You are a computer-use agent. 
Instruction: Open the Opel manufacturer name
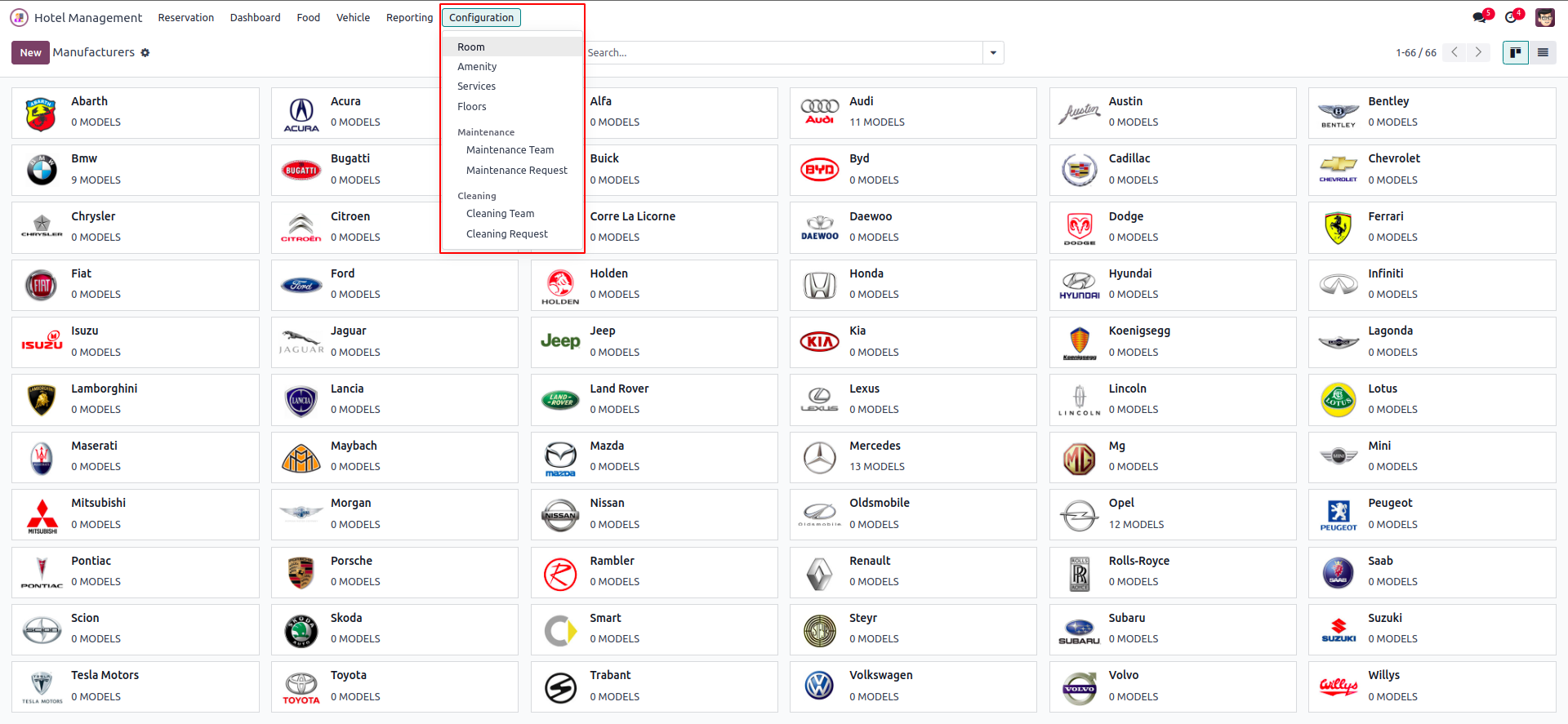(1121, 503)
